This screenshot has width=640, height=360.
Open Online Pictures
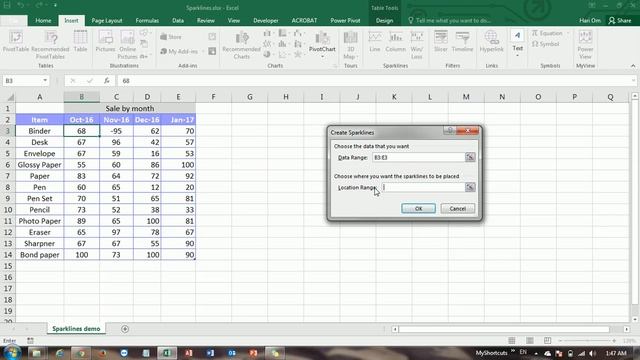click(x=127, y=45)
